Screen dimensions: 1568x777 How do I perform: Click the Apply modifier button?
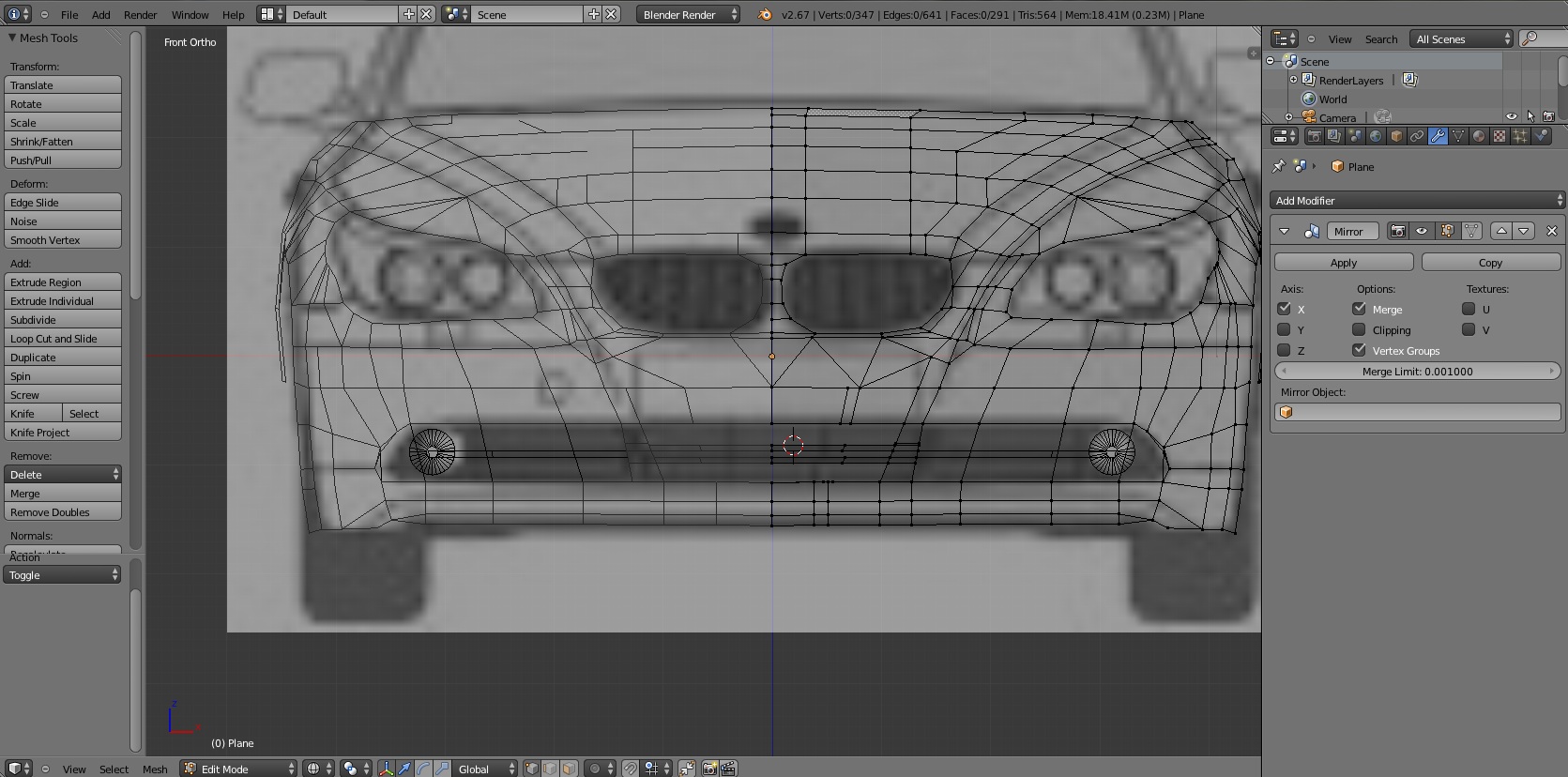[1343, 263]
